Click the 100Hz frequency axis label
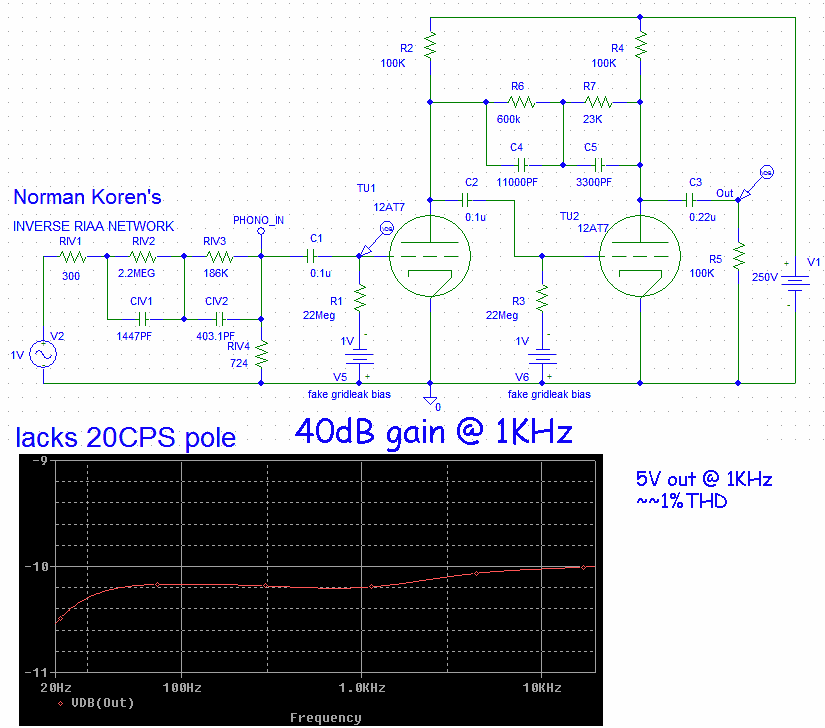Viewport: 825px width, 728px height. point(182,687)
